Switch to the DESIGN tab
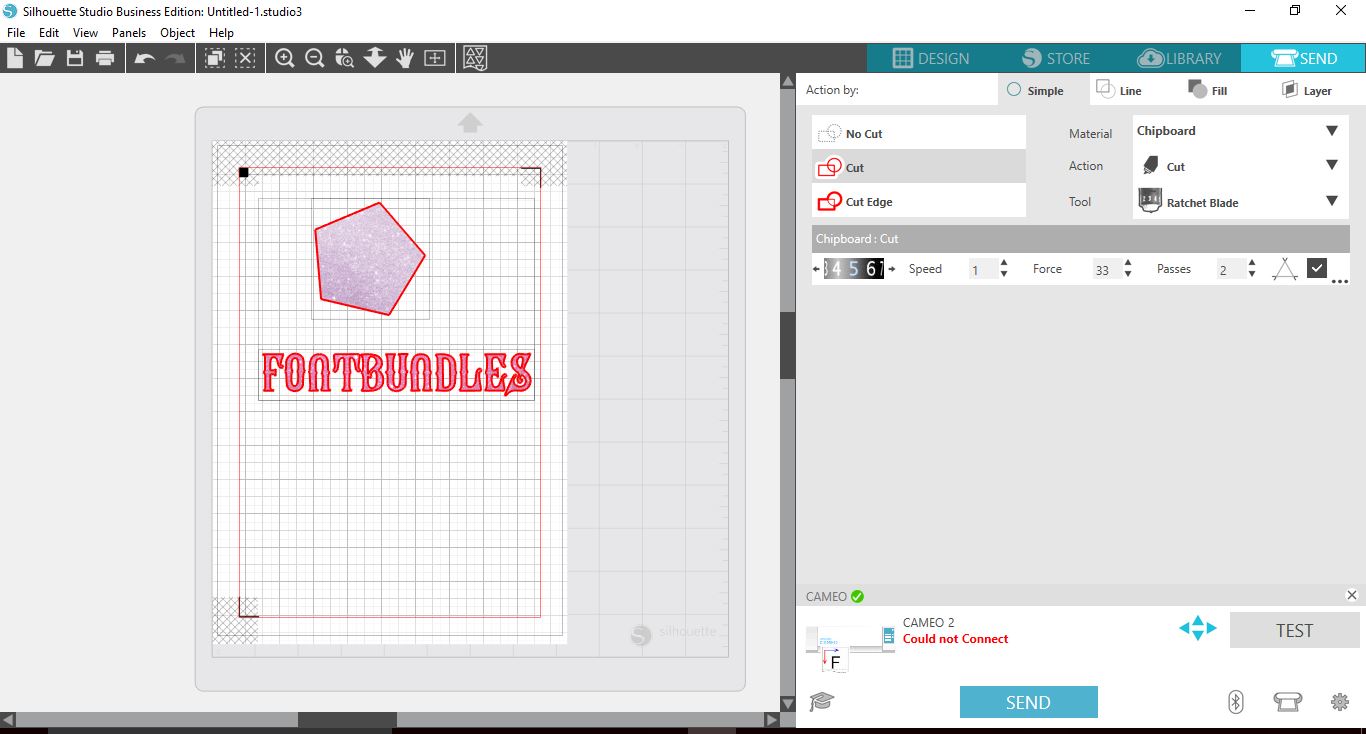The width and height of the screenshot is (1366, 734). tap(930, 58)
